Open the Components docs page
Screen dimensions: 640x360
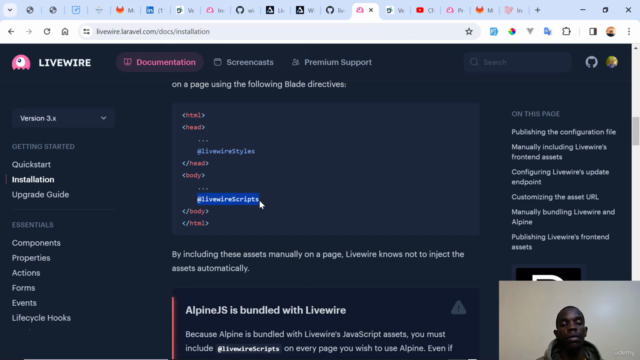tap(36, 243)
